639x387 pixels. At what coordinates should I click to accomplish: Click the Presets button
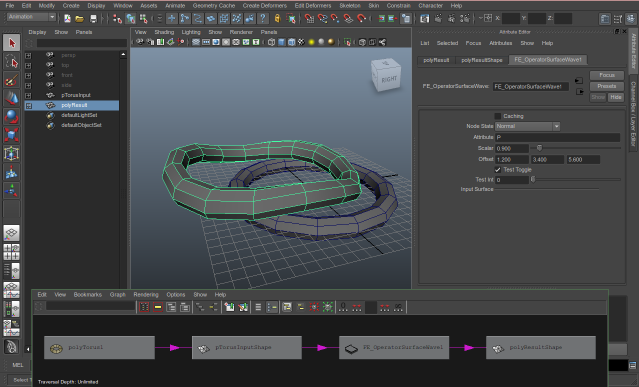tap(606, 86)
